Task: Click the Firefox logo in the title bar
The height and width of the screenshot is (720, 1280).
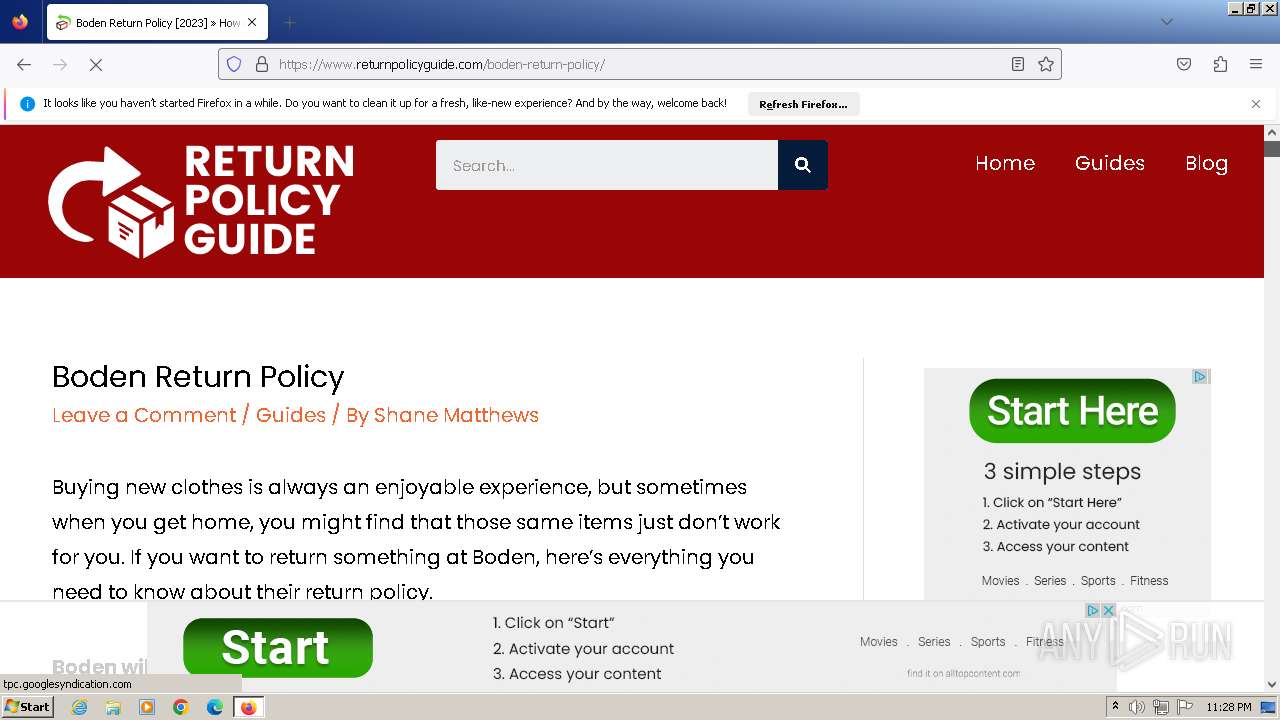Action: tap(20, 22)
